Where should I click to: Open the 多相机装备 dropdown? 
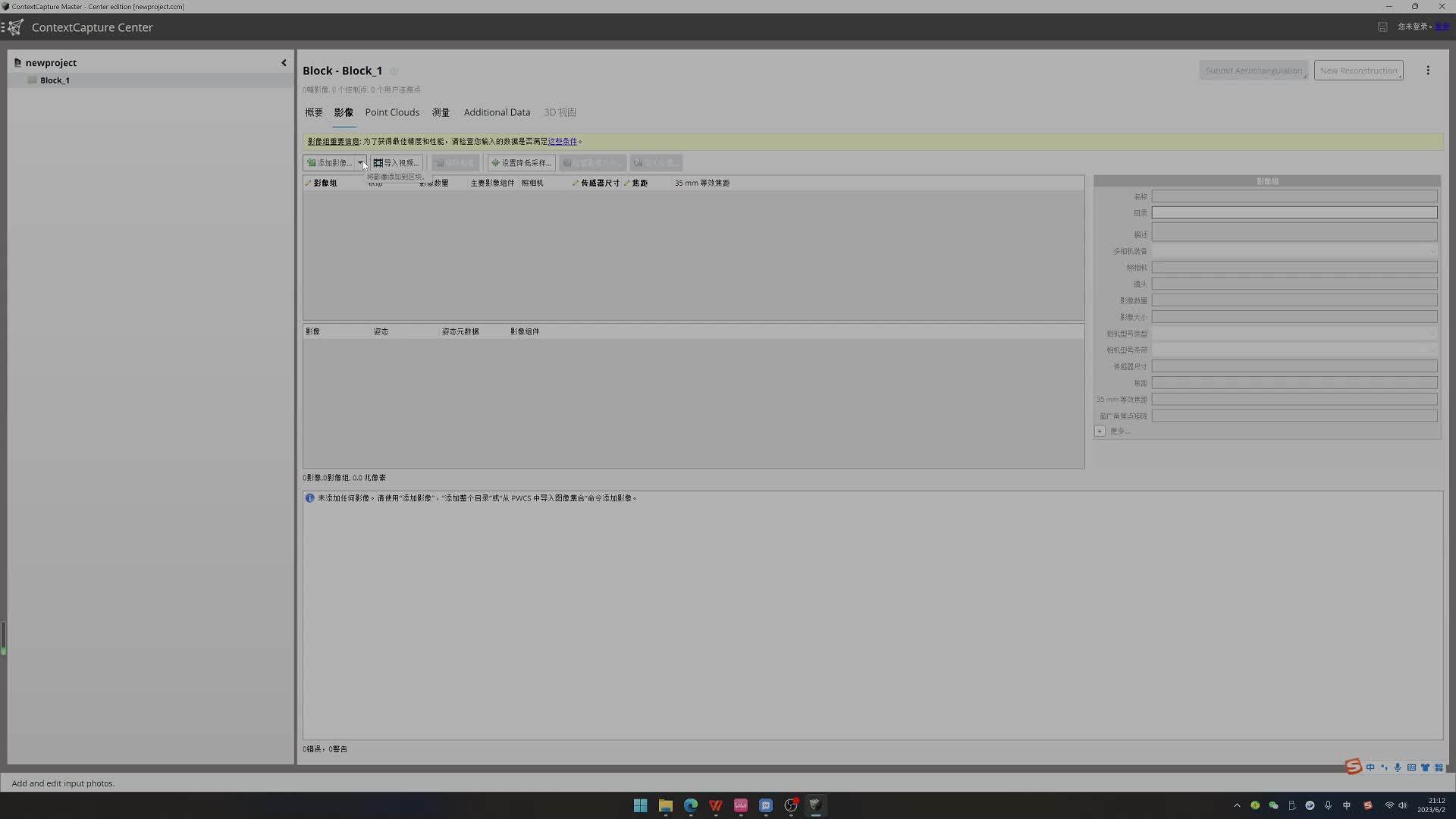click(1432, 250)
